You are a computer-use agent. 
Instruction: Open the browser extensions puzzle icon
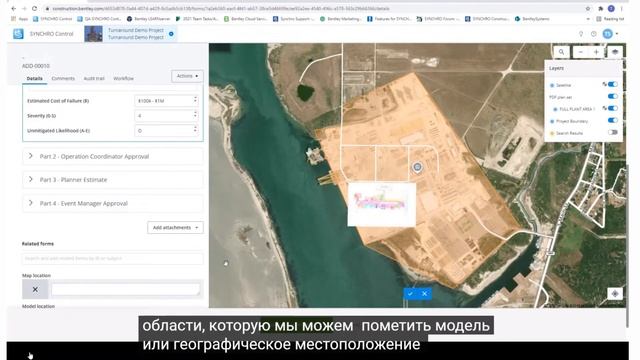click(600, 9)
